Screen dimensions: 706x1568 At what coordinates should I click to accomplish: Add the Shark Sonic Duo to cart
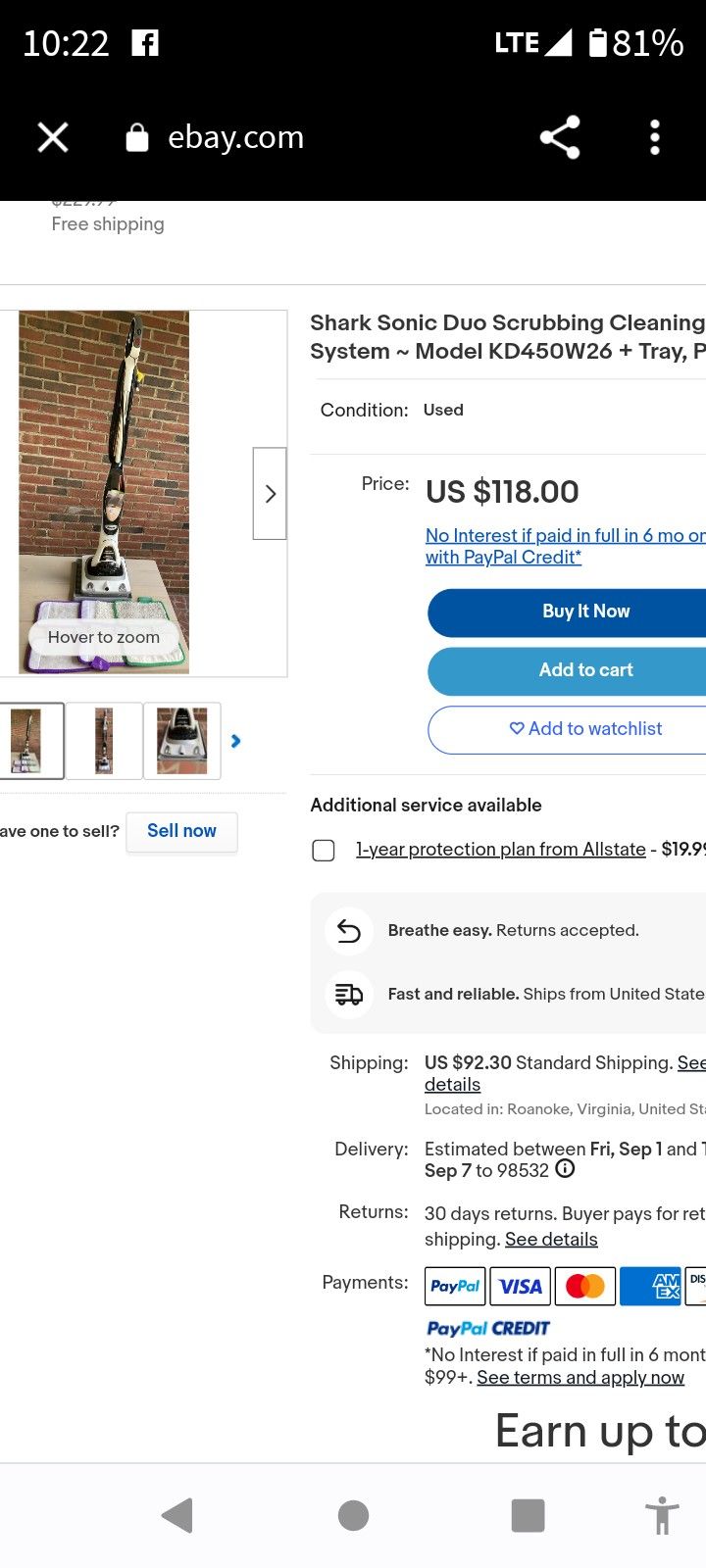[586, 670]
